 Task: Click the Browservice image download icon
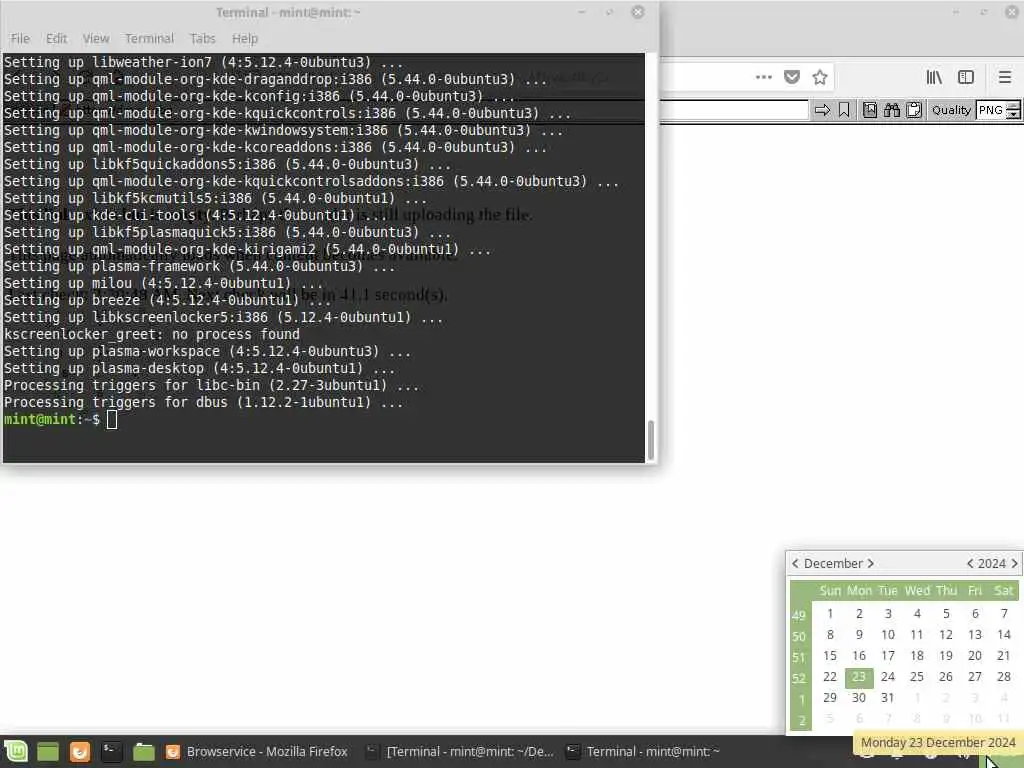click(x=869, y=110)
